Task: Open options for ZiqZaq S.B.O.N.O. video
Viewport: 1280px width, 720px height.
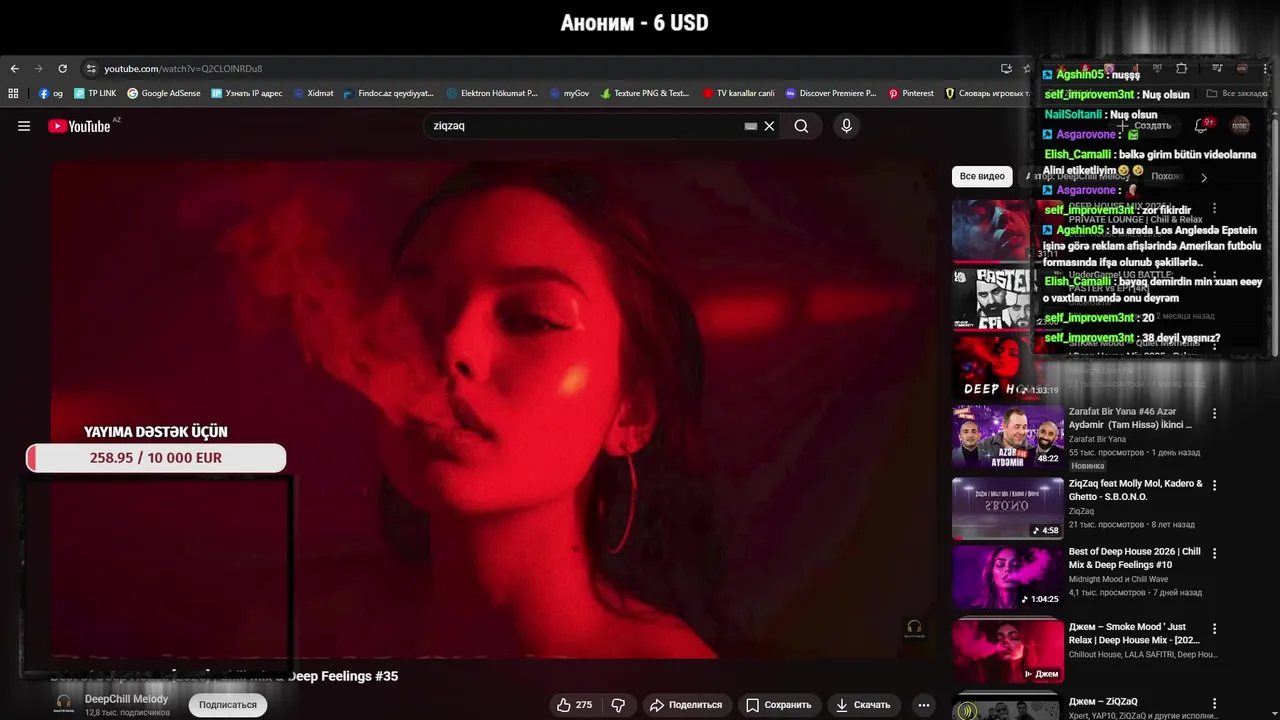Action: click(1215, 485)
